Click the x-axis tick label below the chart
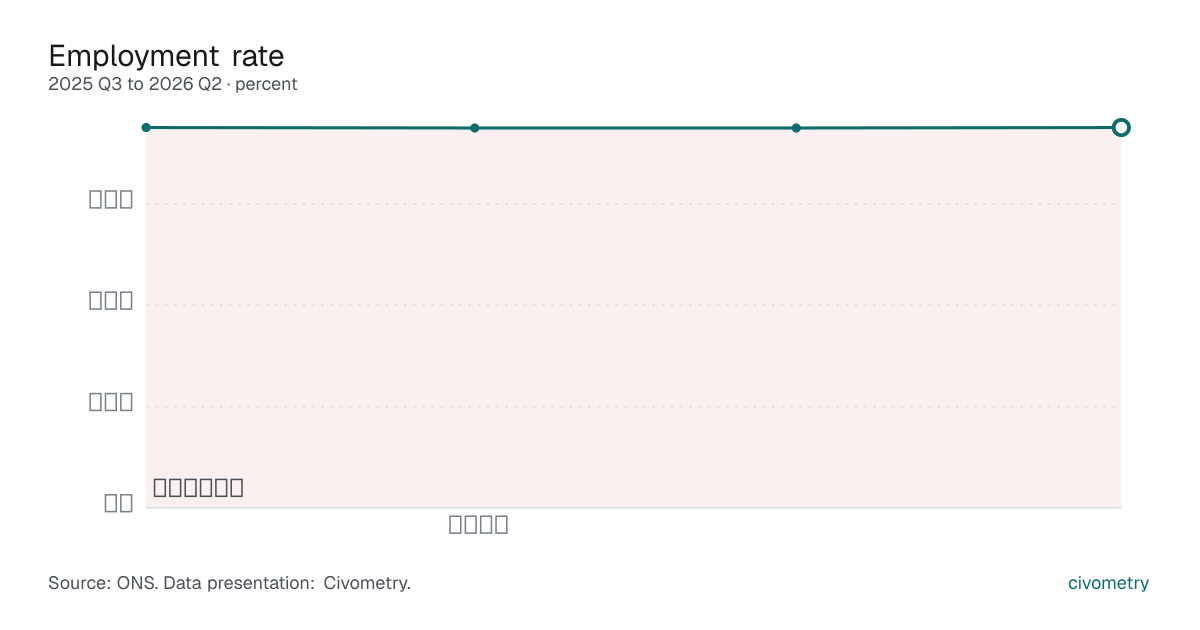This screenshot has height=630, width=1200. tap(478, 524)
